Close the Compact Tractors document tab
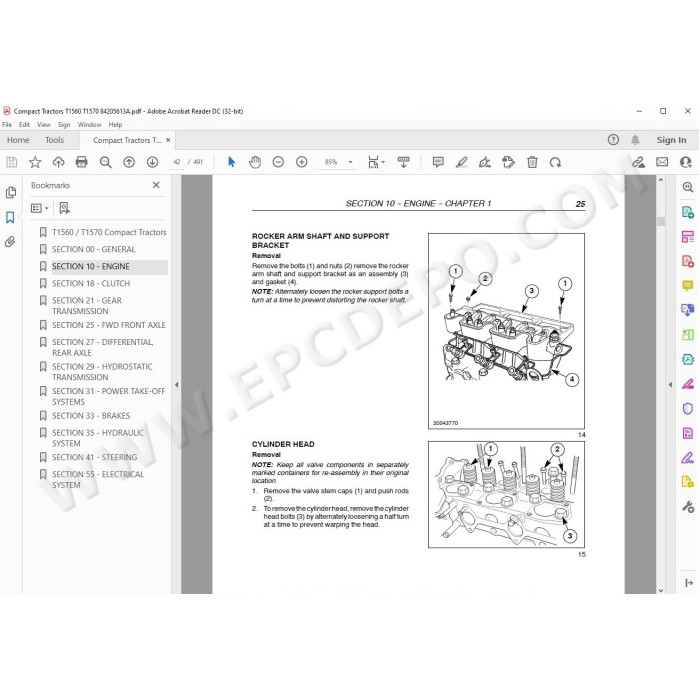Viewport: 700px width, 700px height. [x=168, y=140]
